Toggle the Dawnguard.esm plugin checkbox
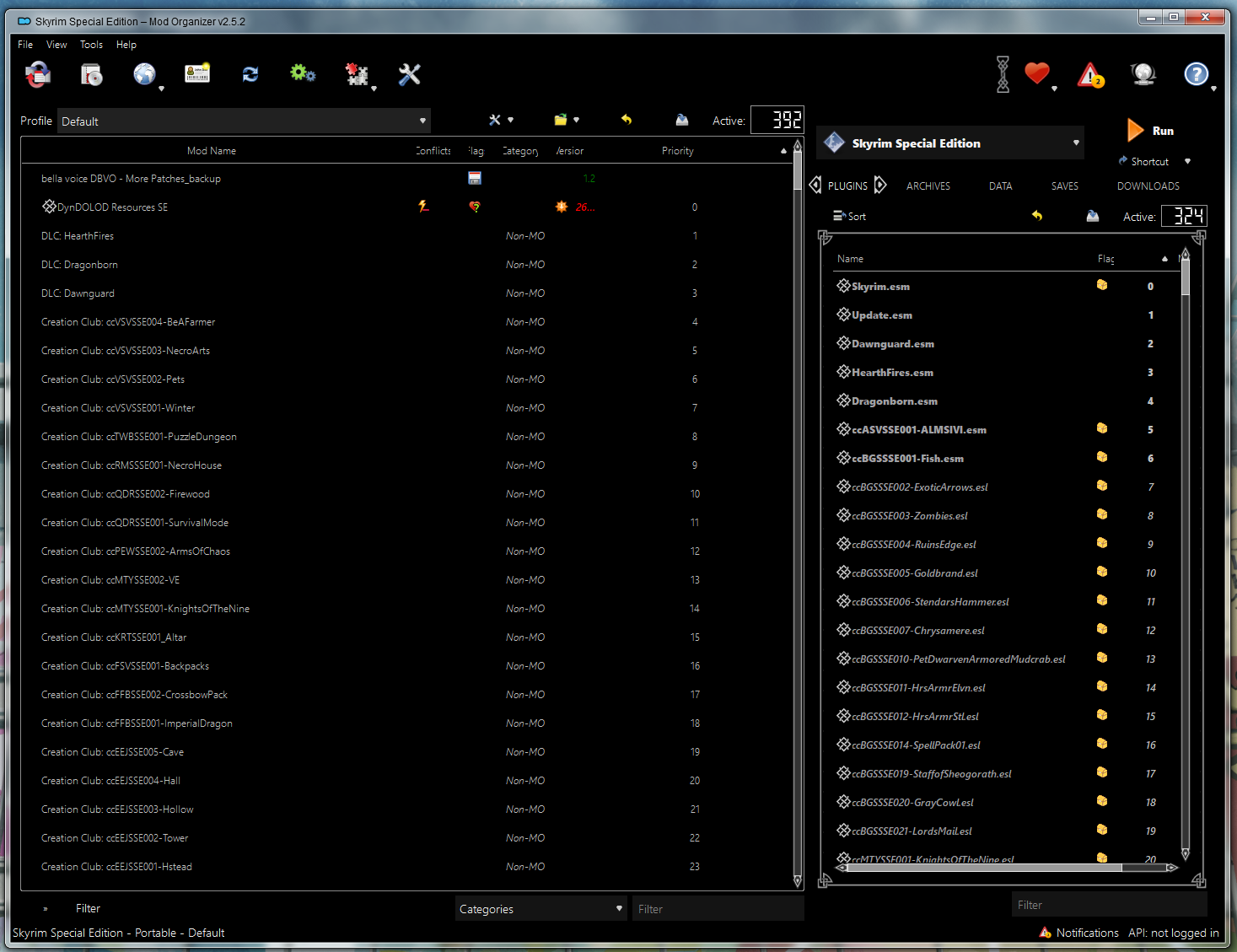This screenshot has height=952, width=1237. point(843,343)
